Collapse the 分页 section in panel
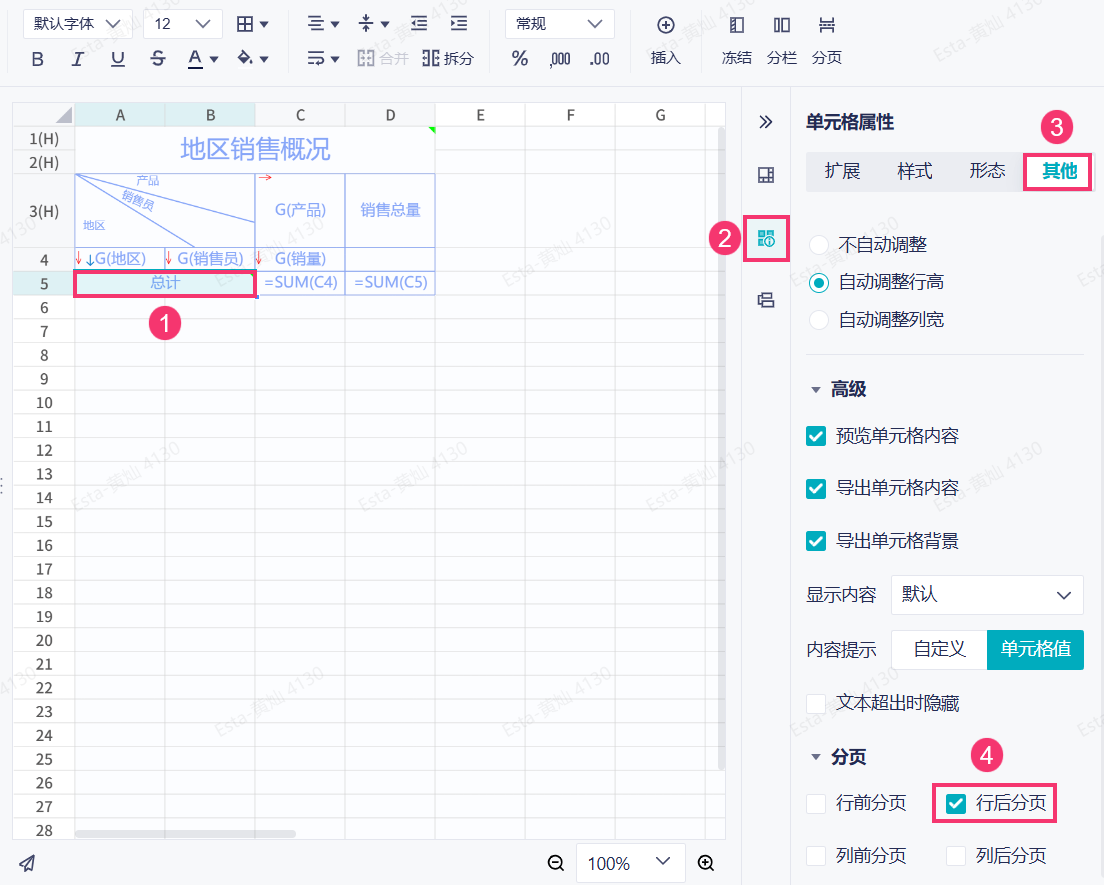The width and height of the screenshot is (1104, 885). pos(816,757)
